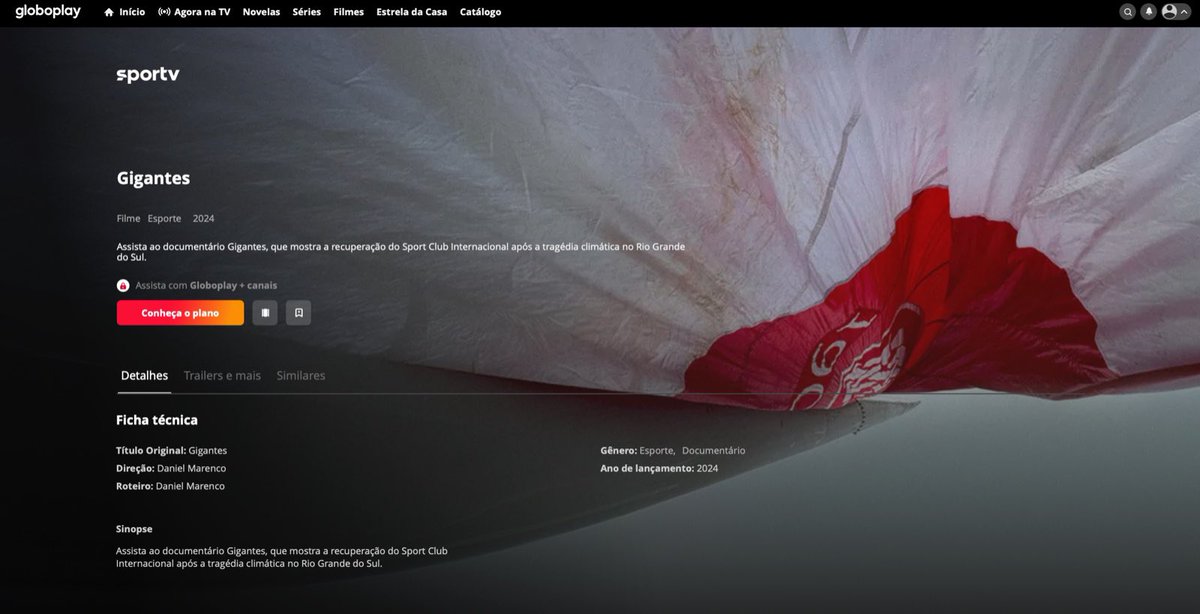The image size is (1200, 614).
Task: Click the Conheça o plano button
Action: (180, 313)
